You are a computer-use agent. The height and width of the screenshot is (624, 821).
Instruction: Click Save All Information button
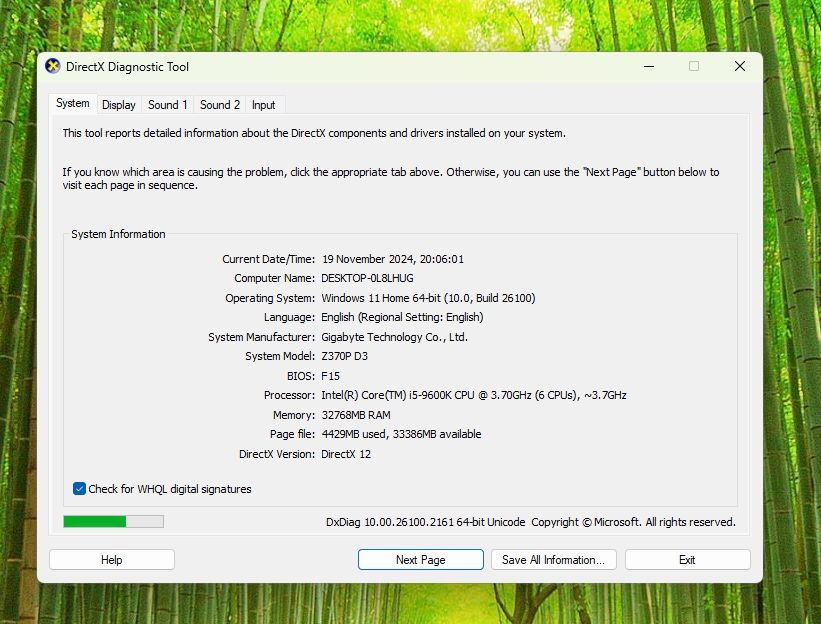[x=553, y=560]
